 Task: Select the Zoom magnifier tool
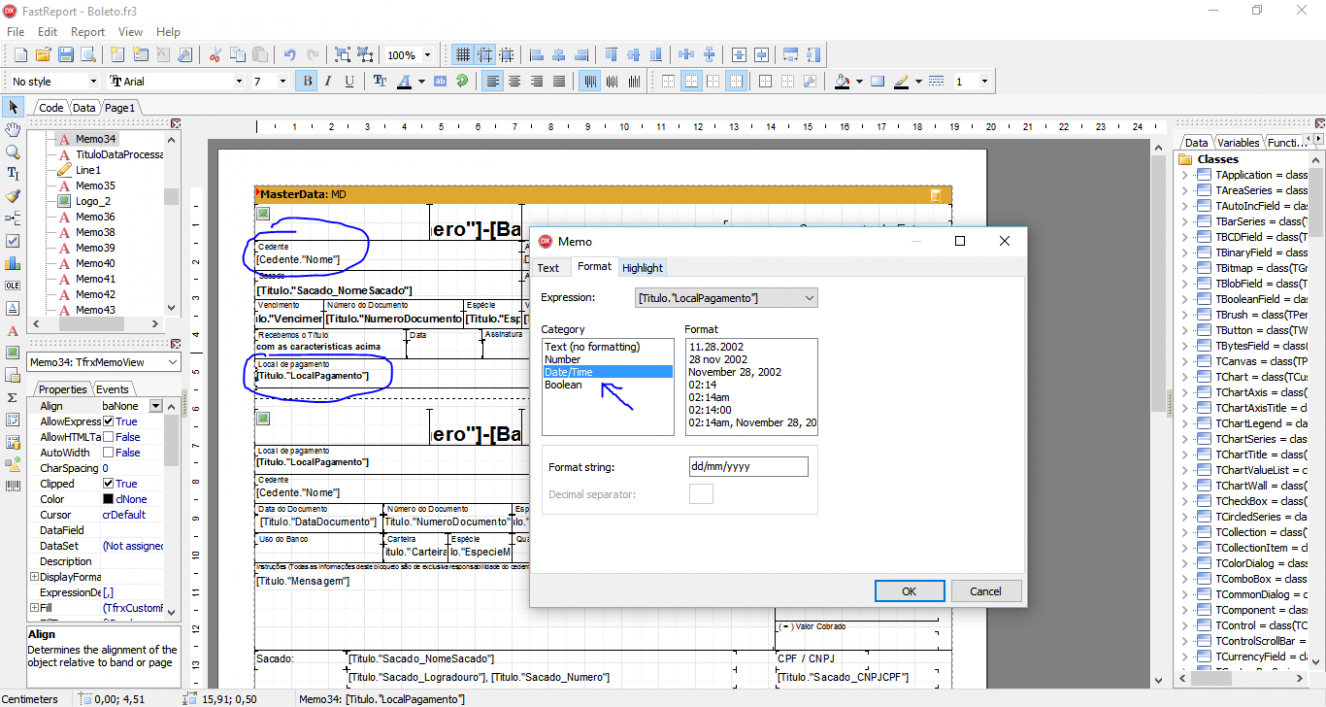tap(13, 152)
